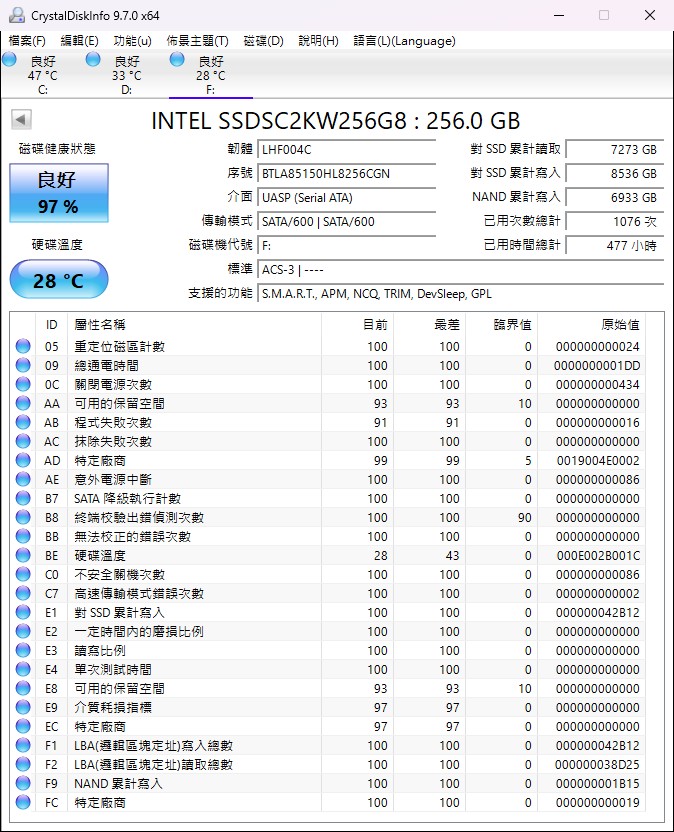Click raw value 0019004E0002

[598, 461]
